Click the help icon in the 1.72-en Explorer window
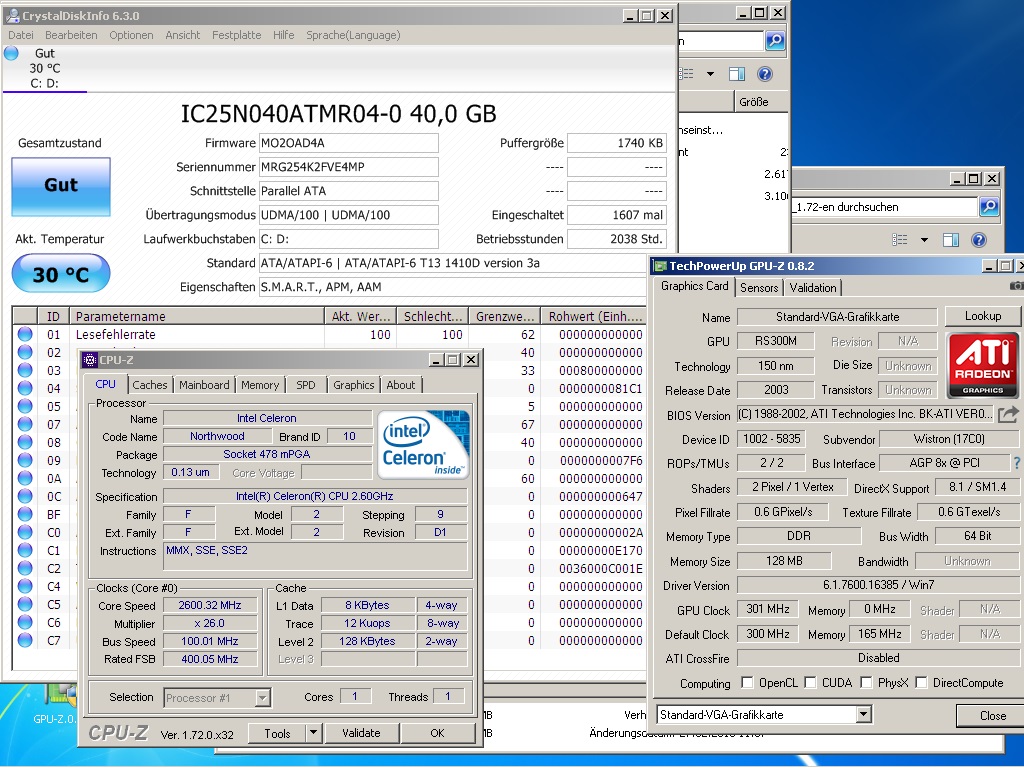The height and width of the screenshot is (768, 1024). pyautogui.click(x=978, y=240)
